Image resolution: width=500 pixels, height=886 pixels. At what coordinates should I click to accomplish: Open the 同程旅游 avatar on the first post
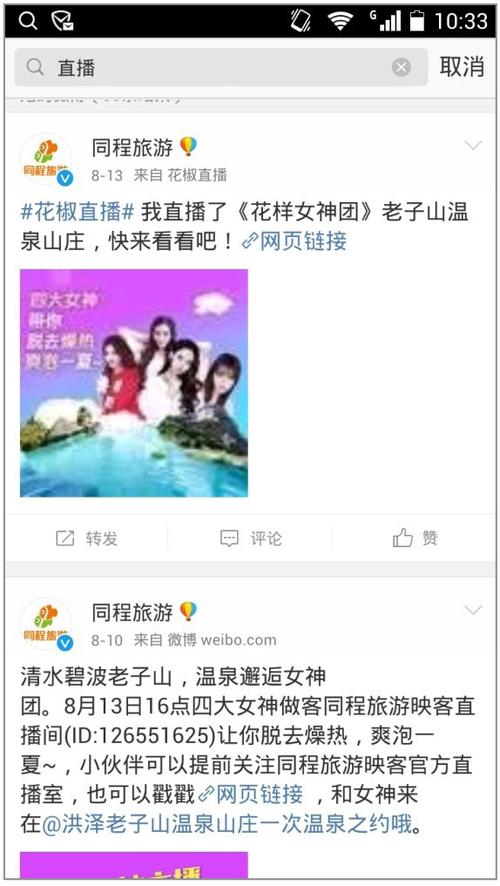point(46,160)
